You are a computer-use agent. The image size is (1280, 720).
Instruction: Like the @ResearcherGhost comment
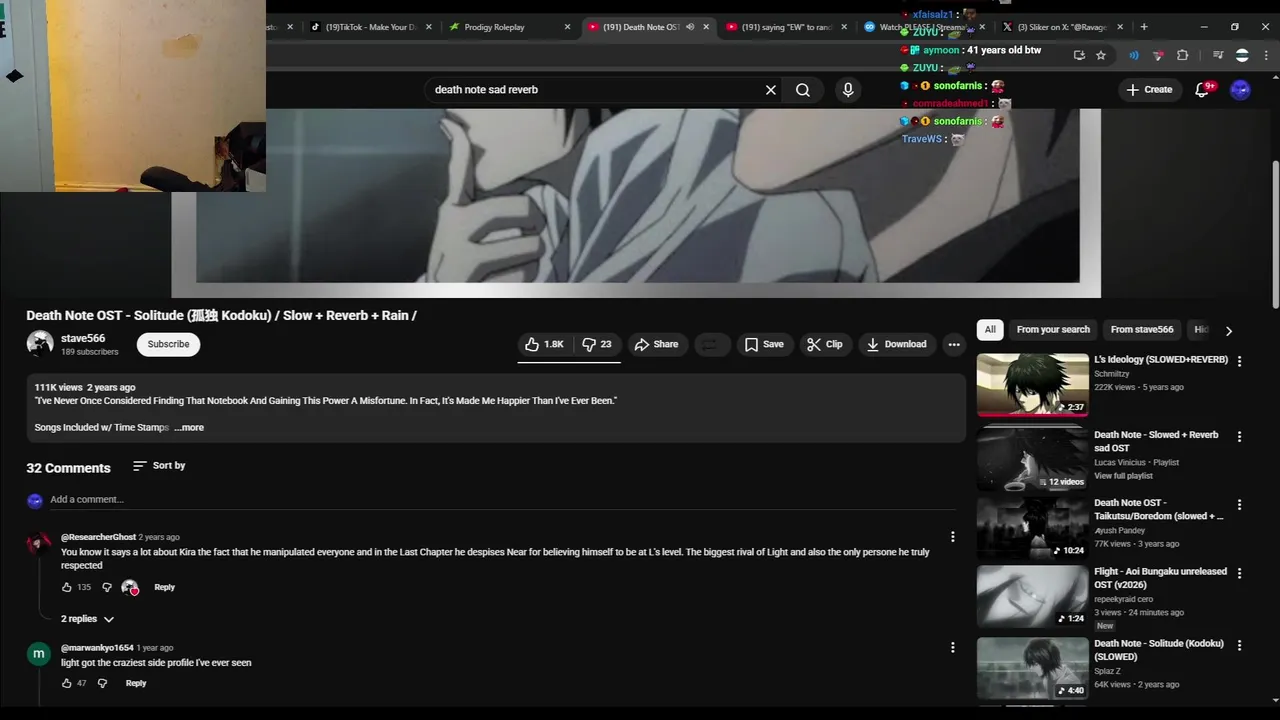click(67, 587)
